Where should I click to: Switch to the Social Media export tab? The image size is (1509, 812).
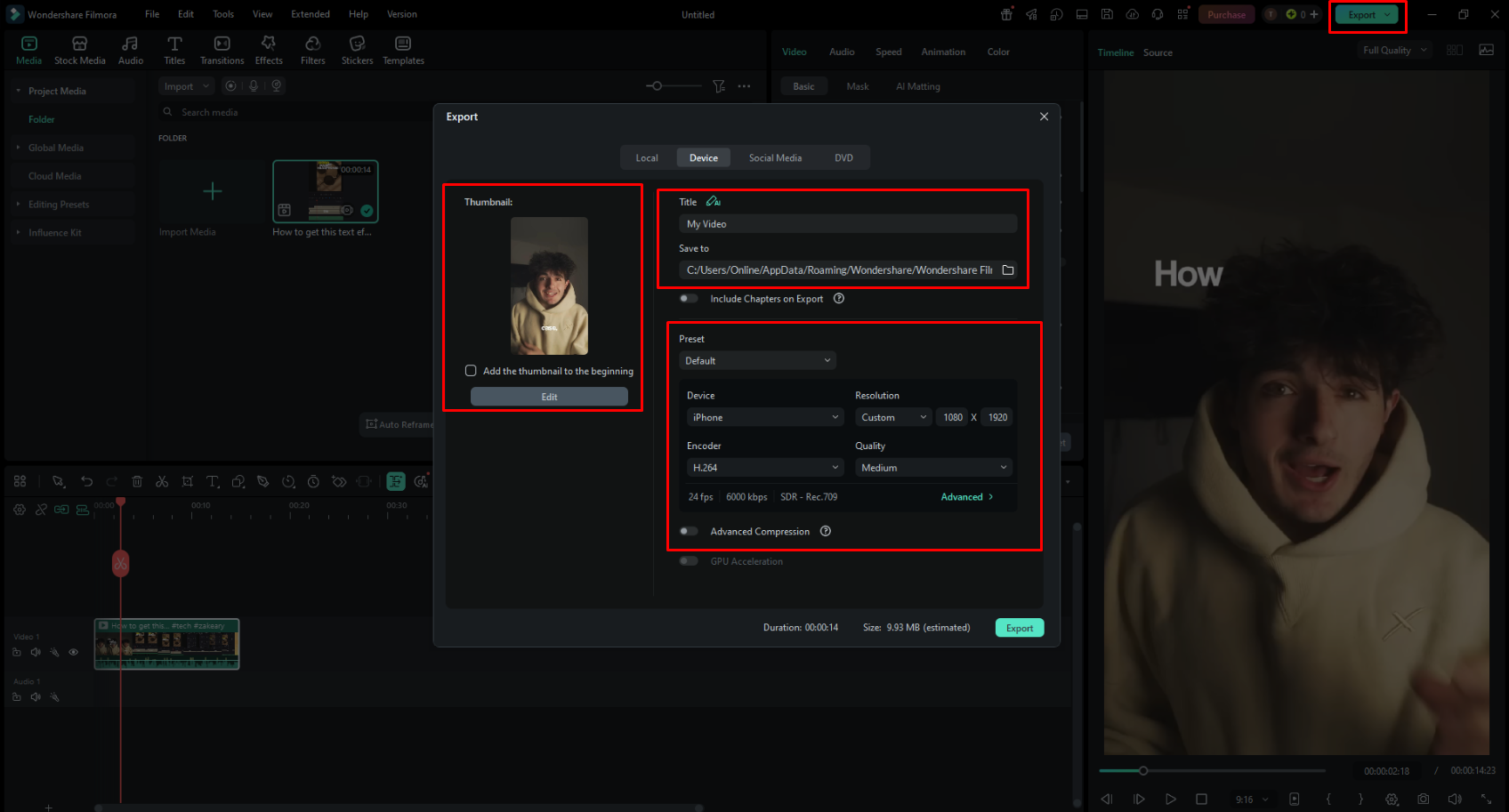775,157
